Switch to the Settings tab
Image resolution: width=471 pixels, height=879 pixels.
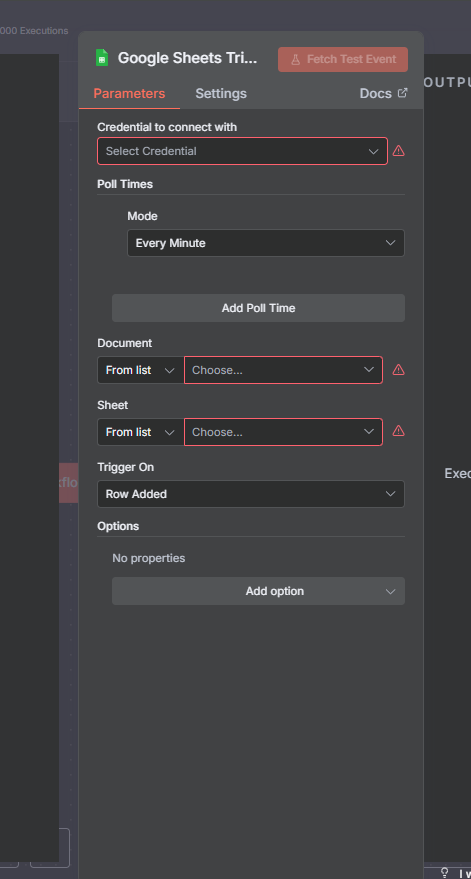pos(221,94)
